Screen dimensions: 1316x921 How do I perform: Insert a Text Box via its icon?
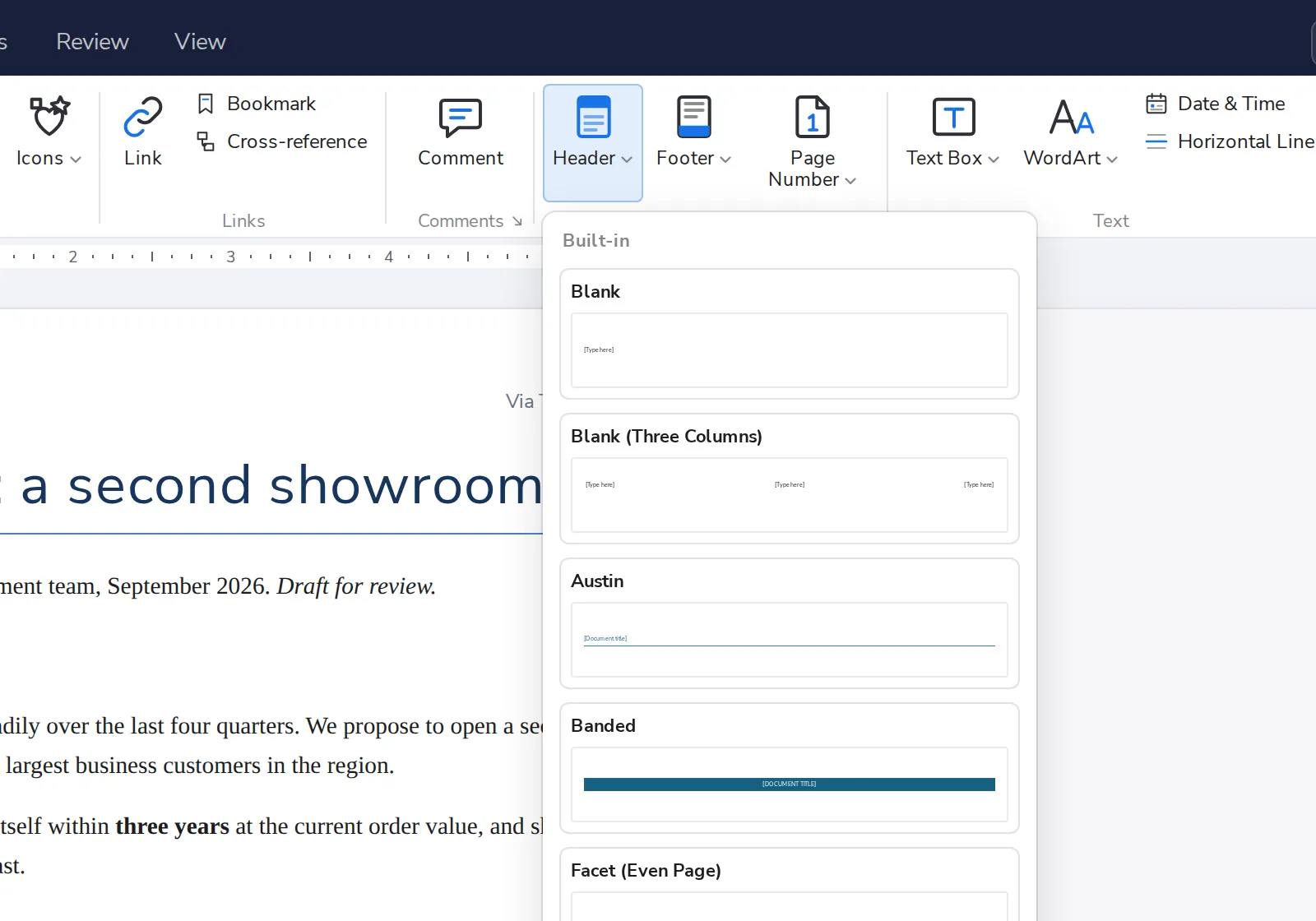click(x=954, y=117)
